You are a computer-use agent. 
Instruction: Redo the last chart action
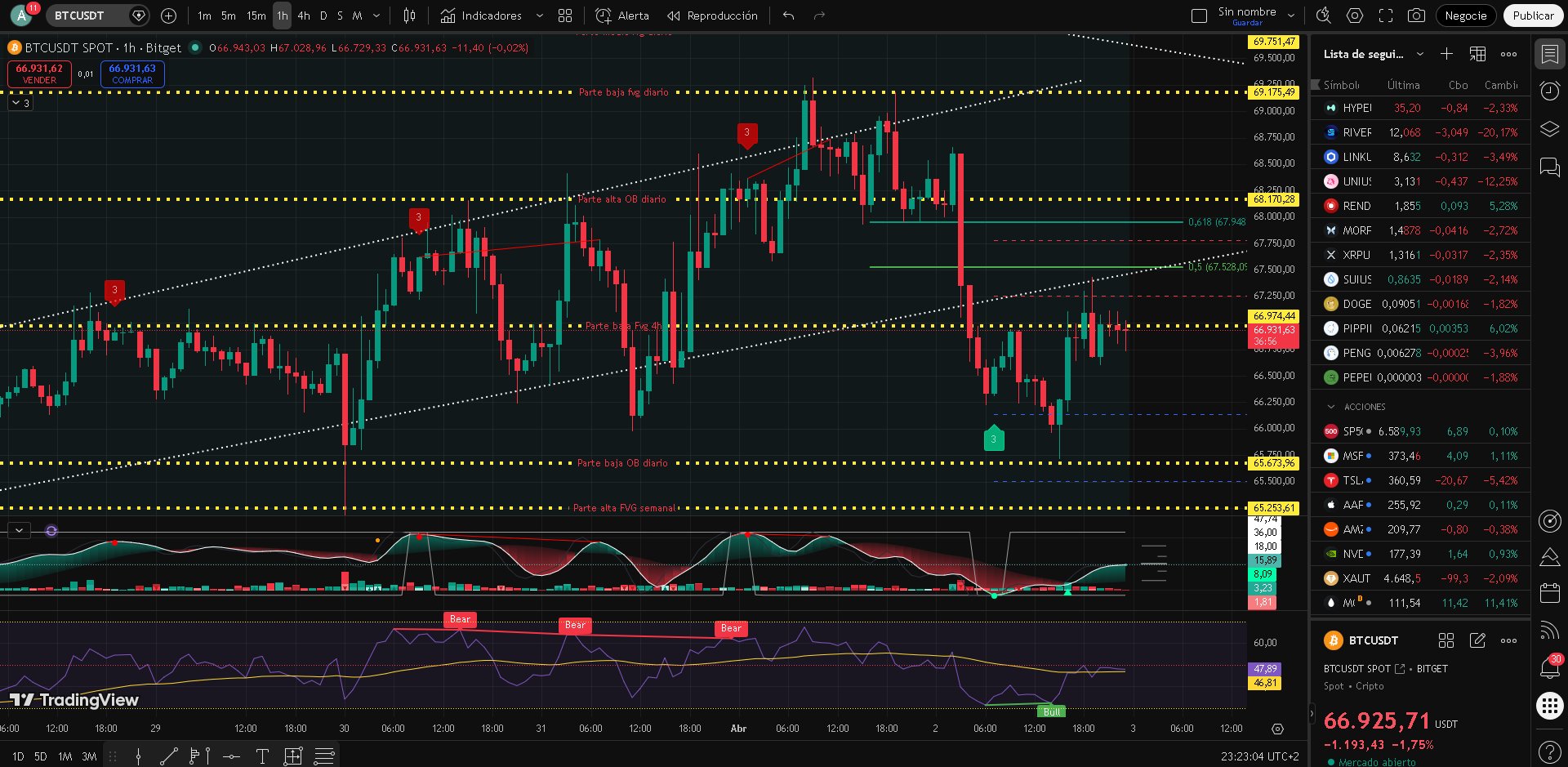coord(820,16)
